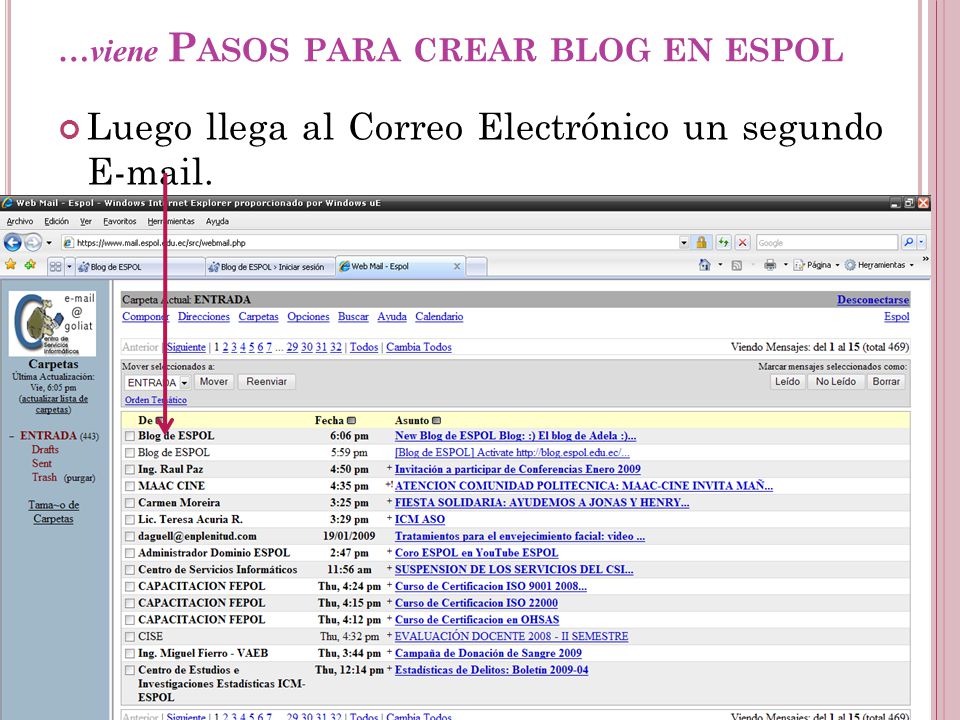Image resolution: width=960 pixels, height=720 pixels.
Task: Click the security padlock icon
Action: [x=701, y=242]
